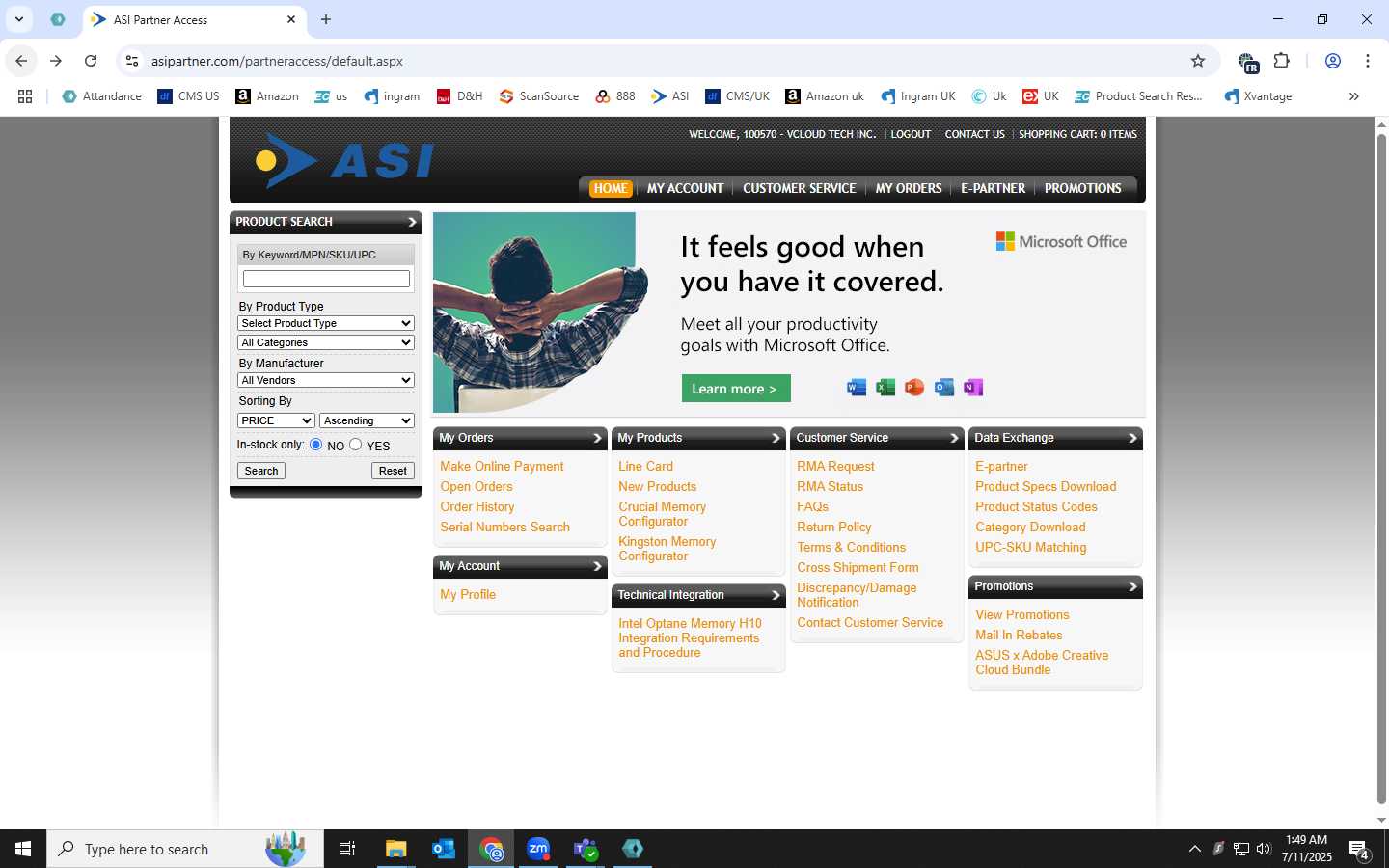Open the CMS US bookmark

click(x=188, y=96)
